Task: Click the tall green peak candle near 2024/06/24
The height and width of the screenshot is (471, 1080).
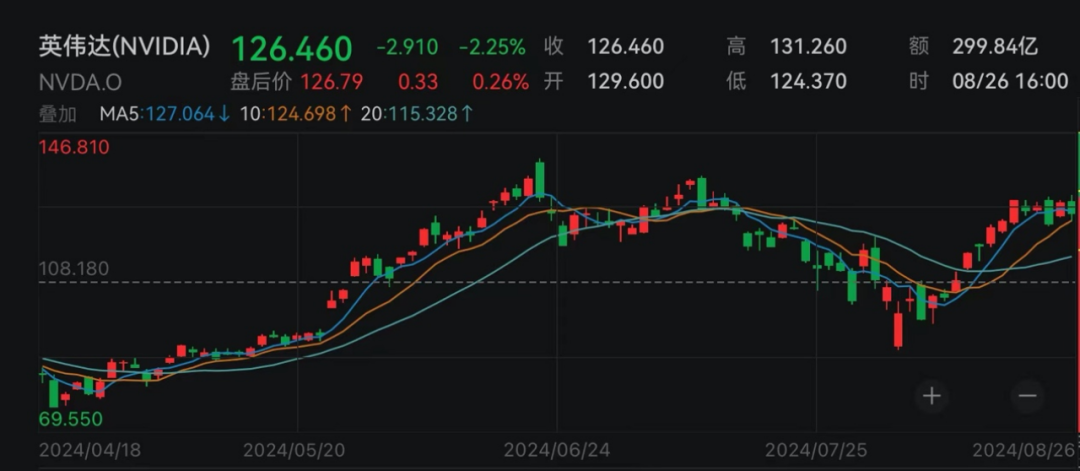Action: pos(540,180)
